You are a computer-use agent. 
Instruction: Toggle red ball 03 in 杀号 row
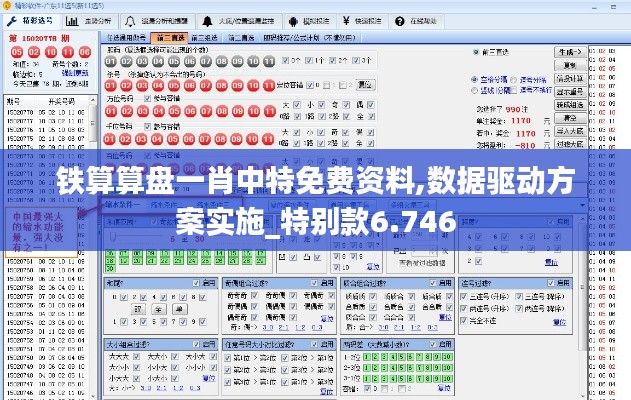coord(142,86)
